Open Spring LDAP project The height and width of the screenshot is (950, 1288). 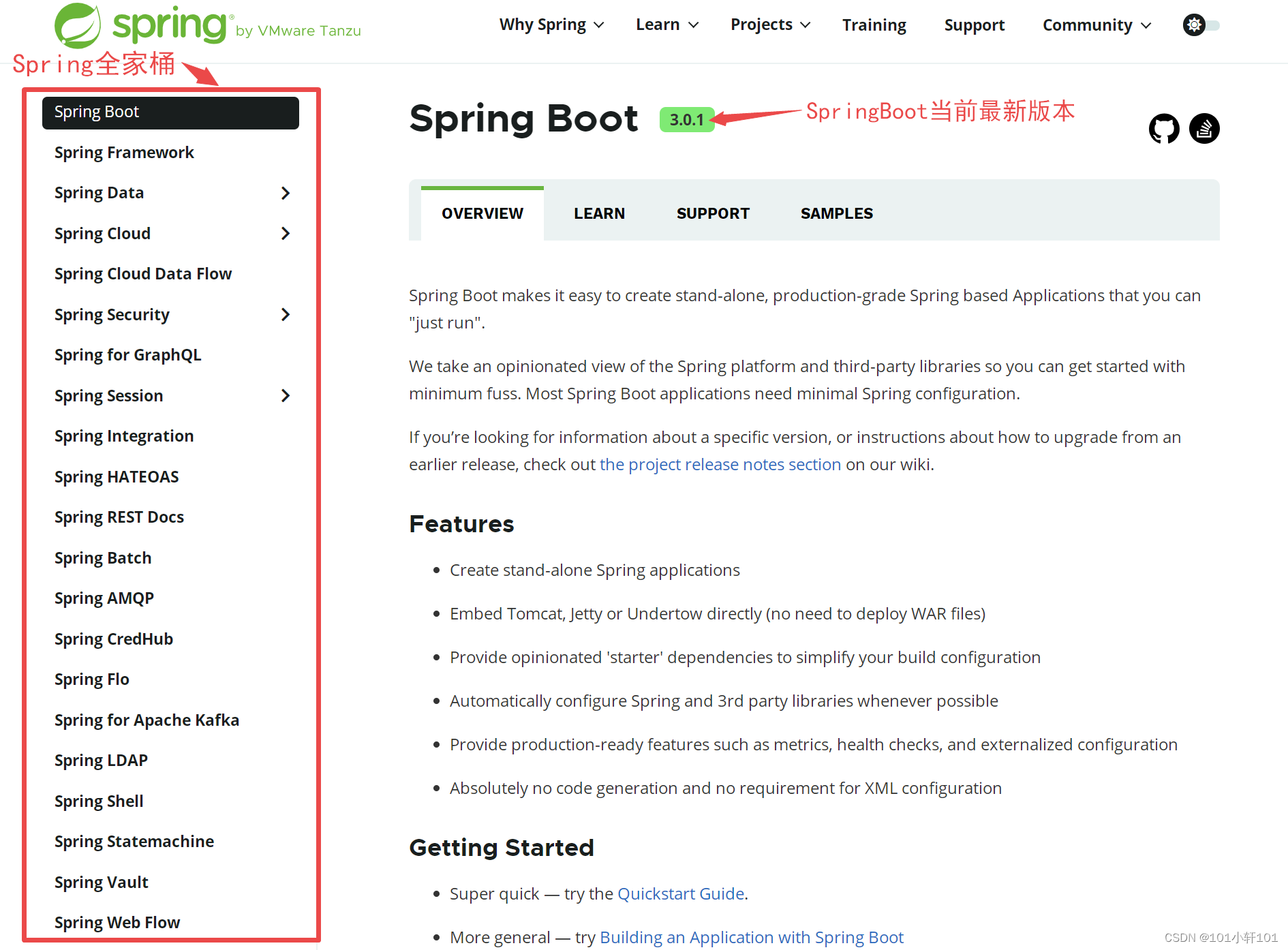click(101, 761)
